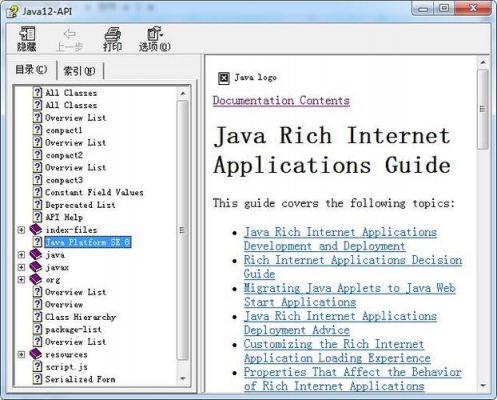This screenshot has height=400, width=497.
Task: Click the contents tree vertical scrollbar thumb
Action: pyautogui.click(x=182, y=230)
